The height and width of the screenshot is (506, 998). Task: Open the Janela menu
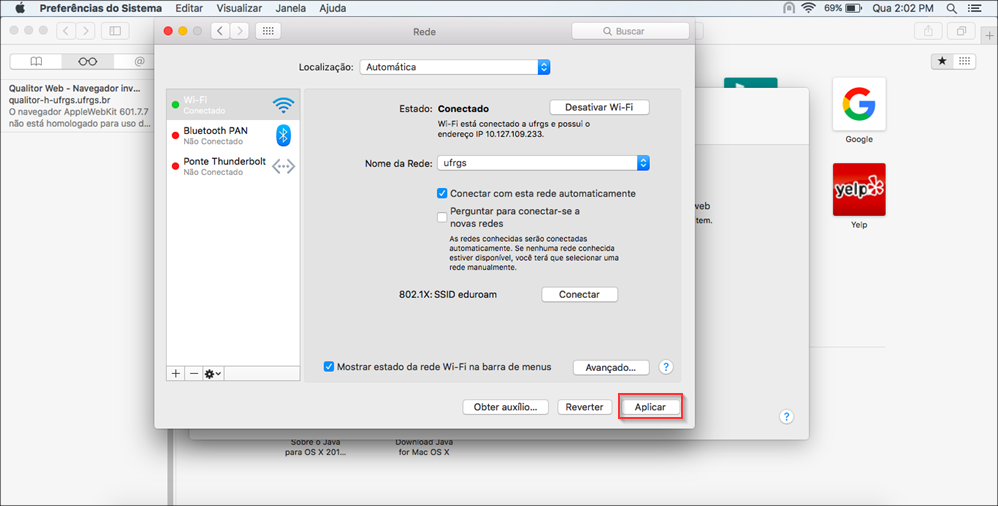(291, 8)
